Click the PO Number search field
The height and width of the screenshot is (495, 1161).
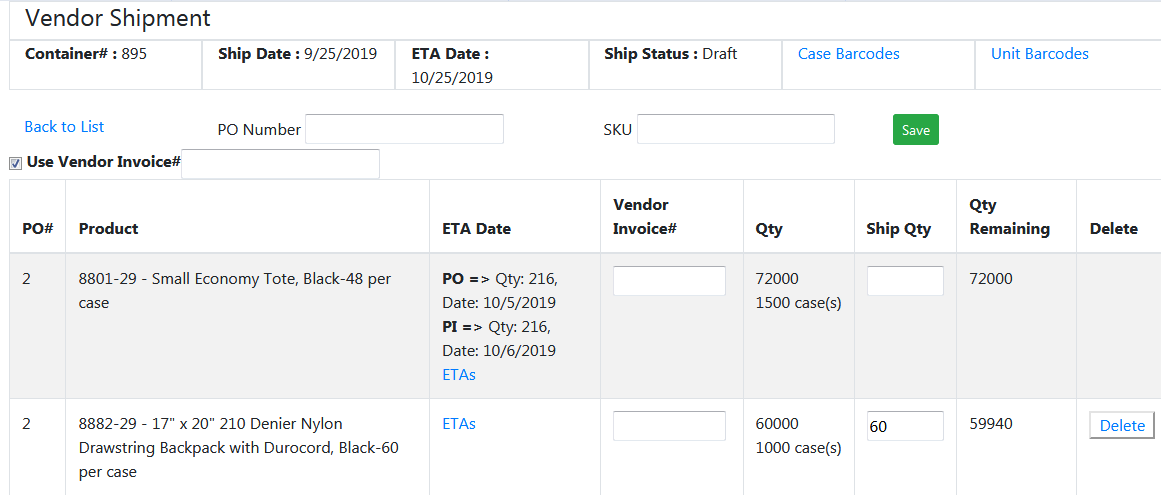point(404,129)
